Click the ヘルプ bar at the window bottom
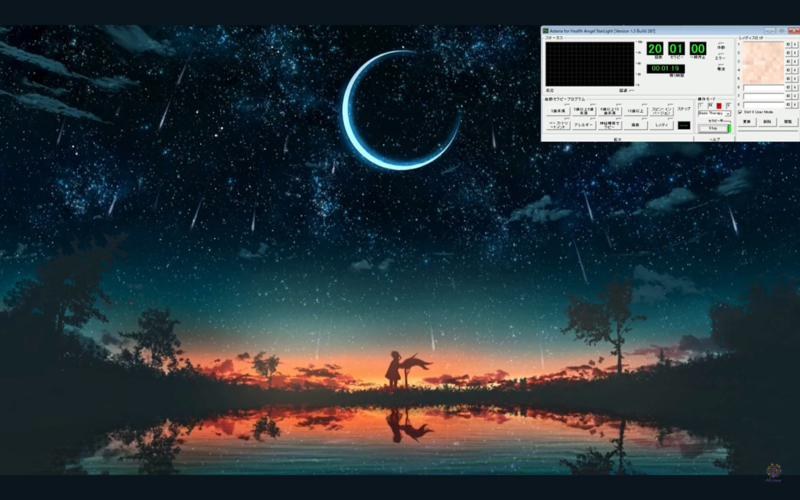The width and height of the screenshot is (800, 500). click(x=715, y=139)
